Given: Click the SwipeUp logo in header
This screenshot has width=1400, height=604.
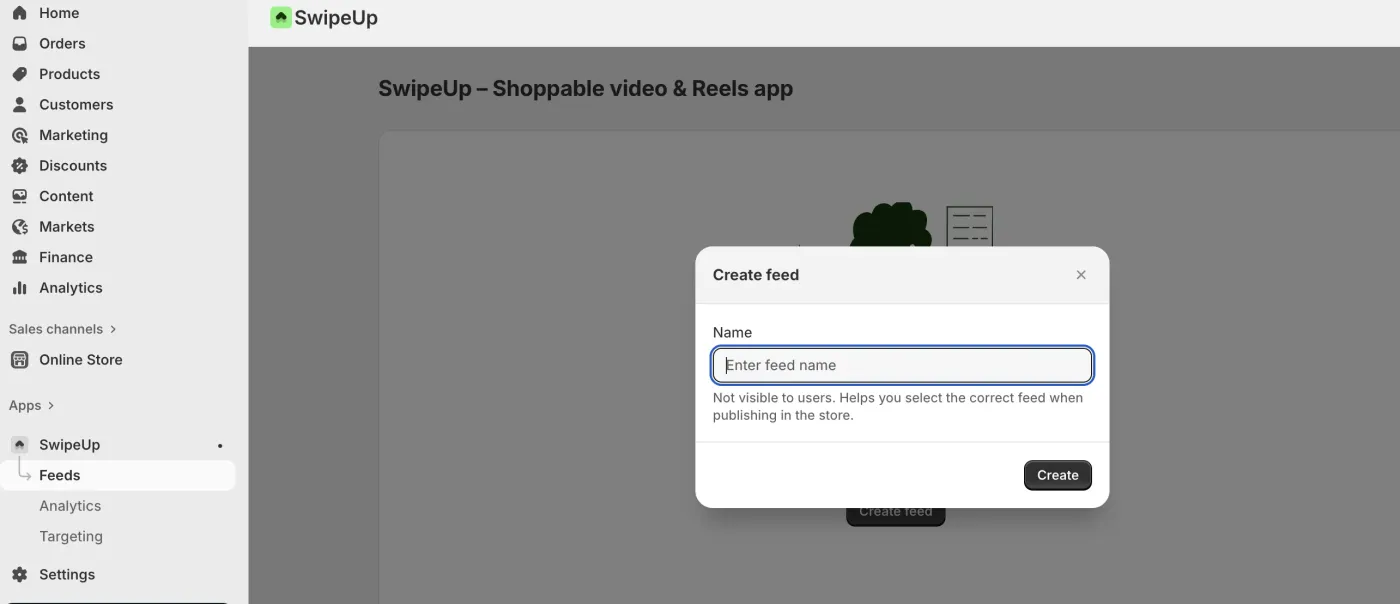Looking at the screenshot, I should point(281,18).
